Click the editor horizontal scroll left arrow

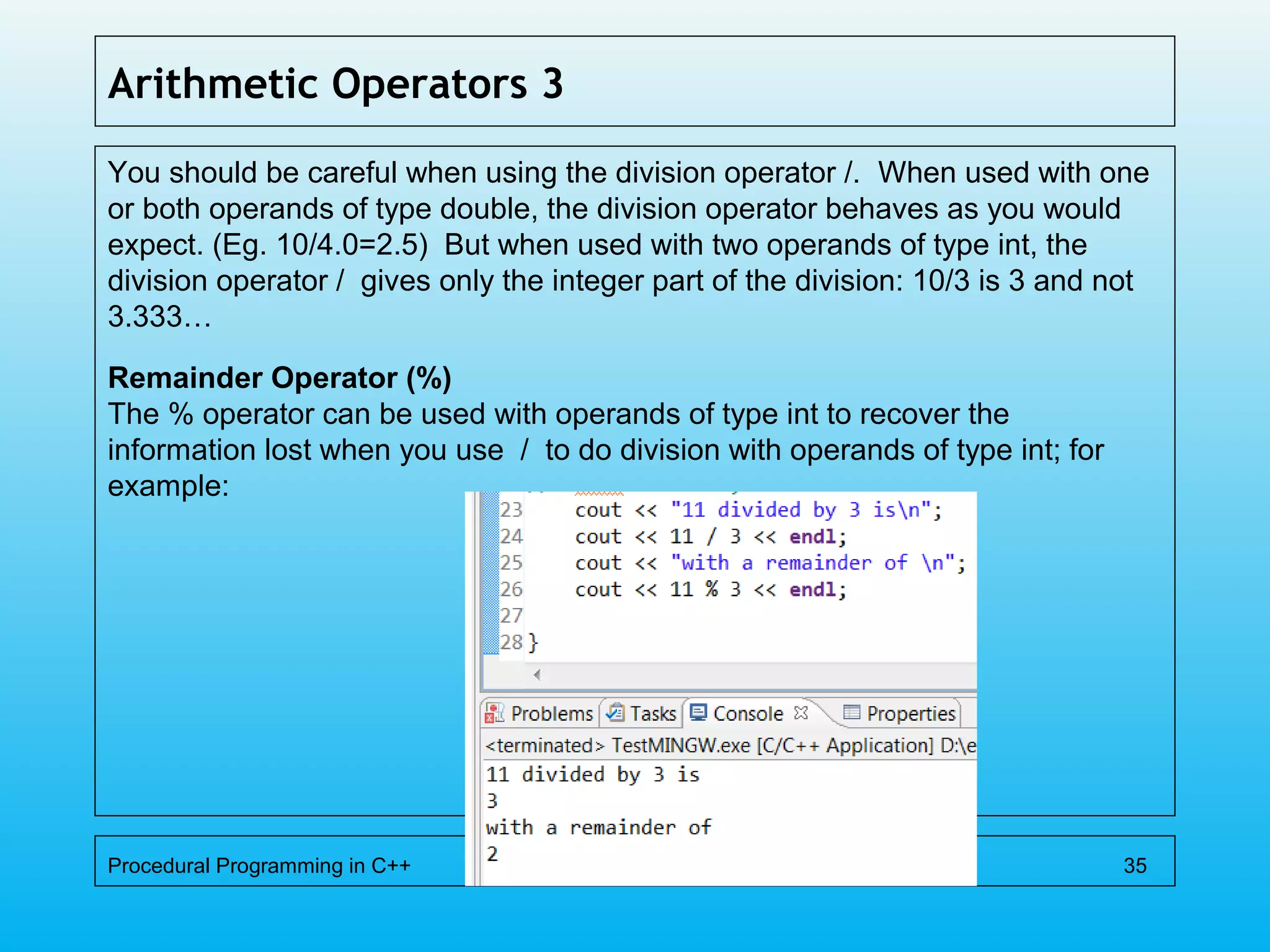537,674
